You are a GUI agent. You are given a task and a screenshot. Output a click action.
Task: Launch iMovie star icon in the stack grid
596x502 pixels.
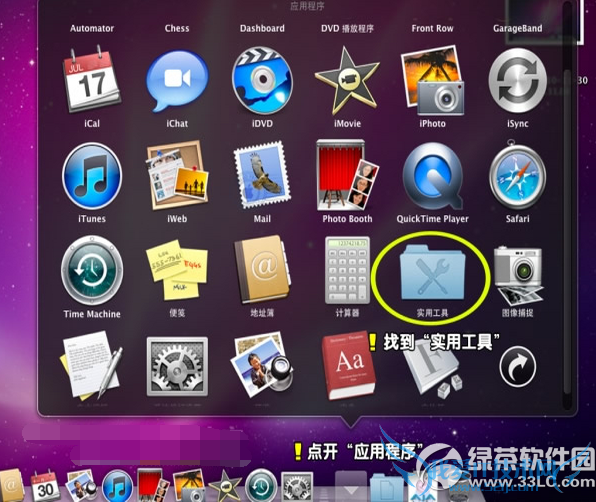347,81
